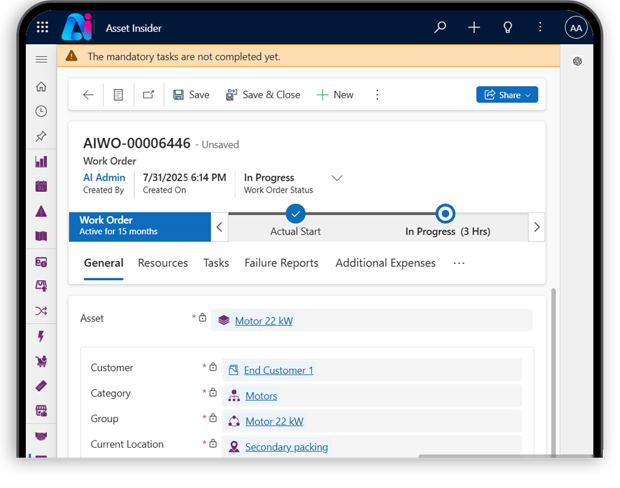Click the Work Order process flow header
The width and height of the screenshot is (620, 488).
(140, 227)
